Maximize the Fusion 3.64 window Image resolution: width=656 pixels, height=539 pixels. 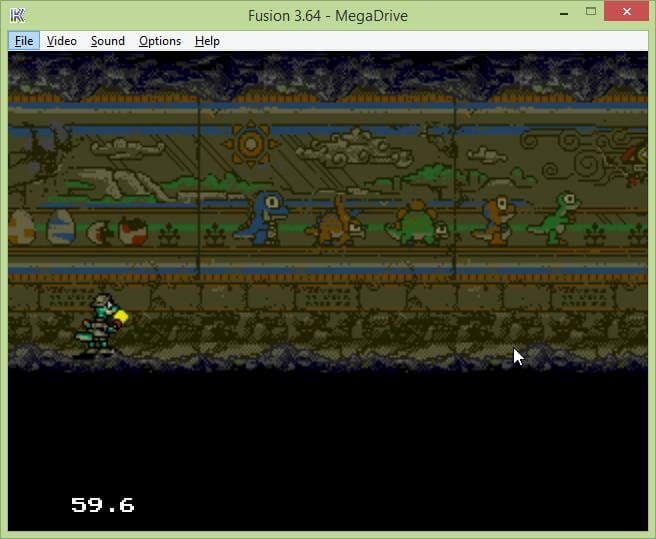click(x=591, y=12)
